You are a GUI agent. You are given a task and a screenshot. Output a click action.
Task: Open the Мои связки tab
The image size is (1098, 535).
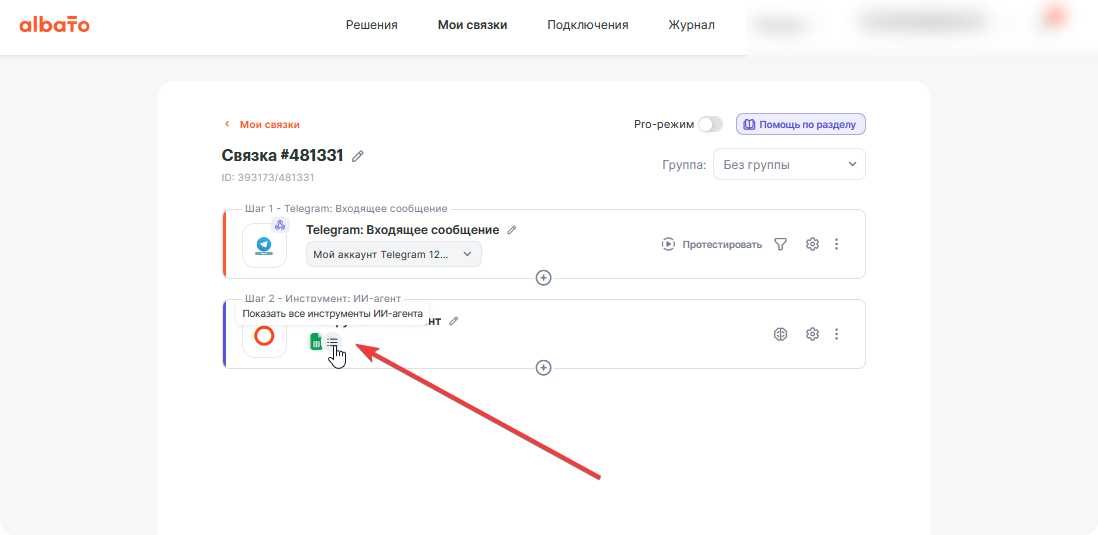click(x=473, y=25)
